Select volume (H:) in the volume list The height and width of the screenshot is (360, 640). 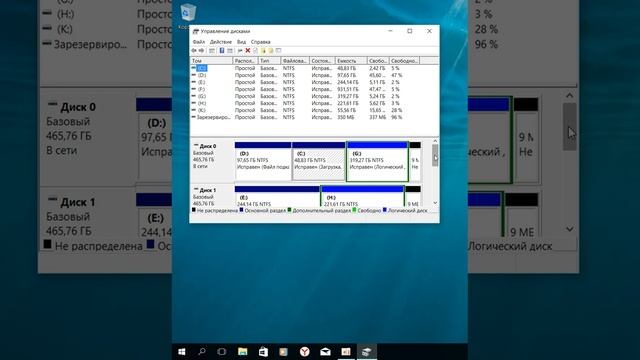(202, 103)
